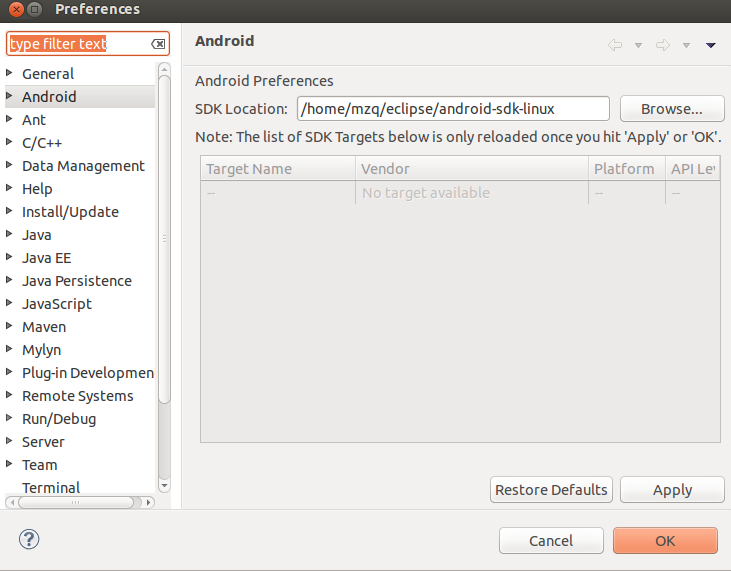Select Remote Systems entry
The image size is (731, 571).
[x=78, y=396]
